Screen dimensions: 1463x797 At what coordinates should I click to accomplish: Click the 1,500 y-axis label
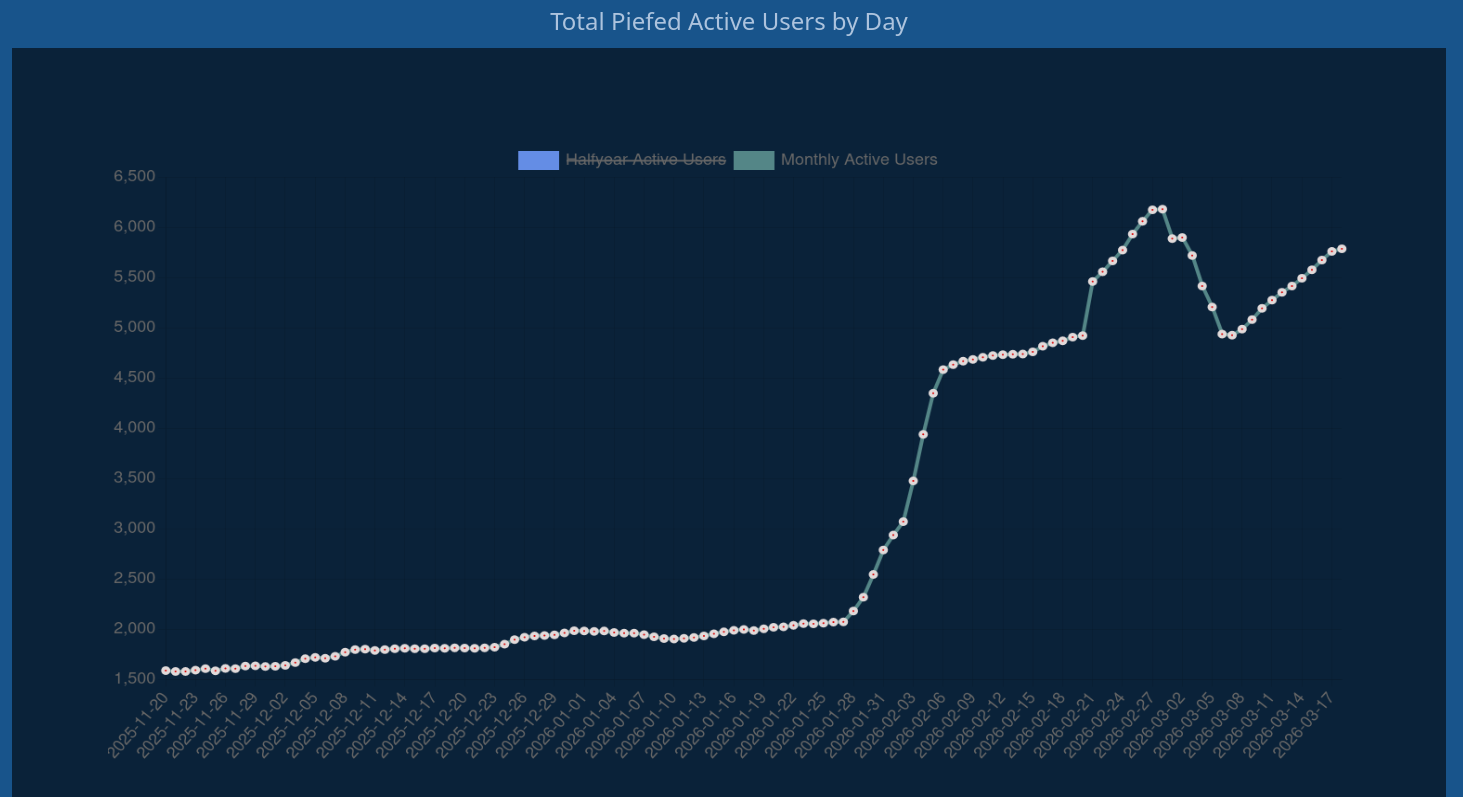pos(134,678)
